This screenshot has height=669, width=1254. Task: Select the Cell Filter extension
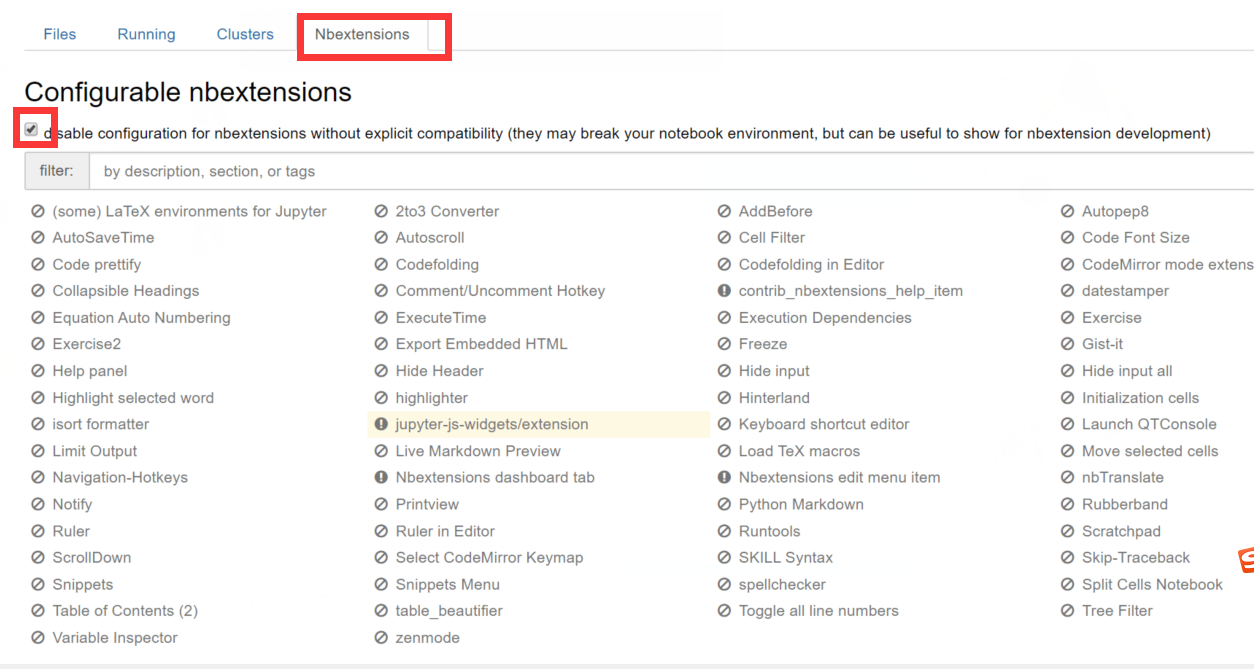pyautogui.click(x=772, y=238)
